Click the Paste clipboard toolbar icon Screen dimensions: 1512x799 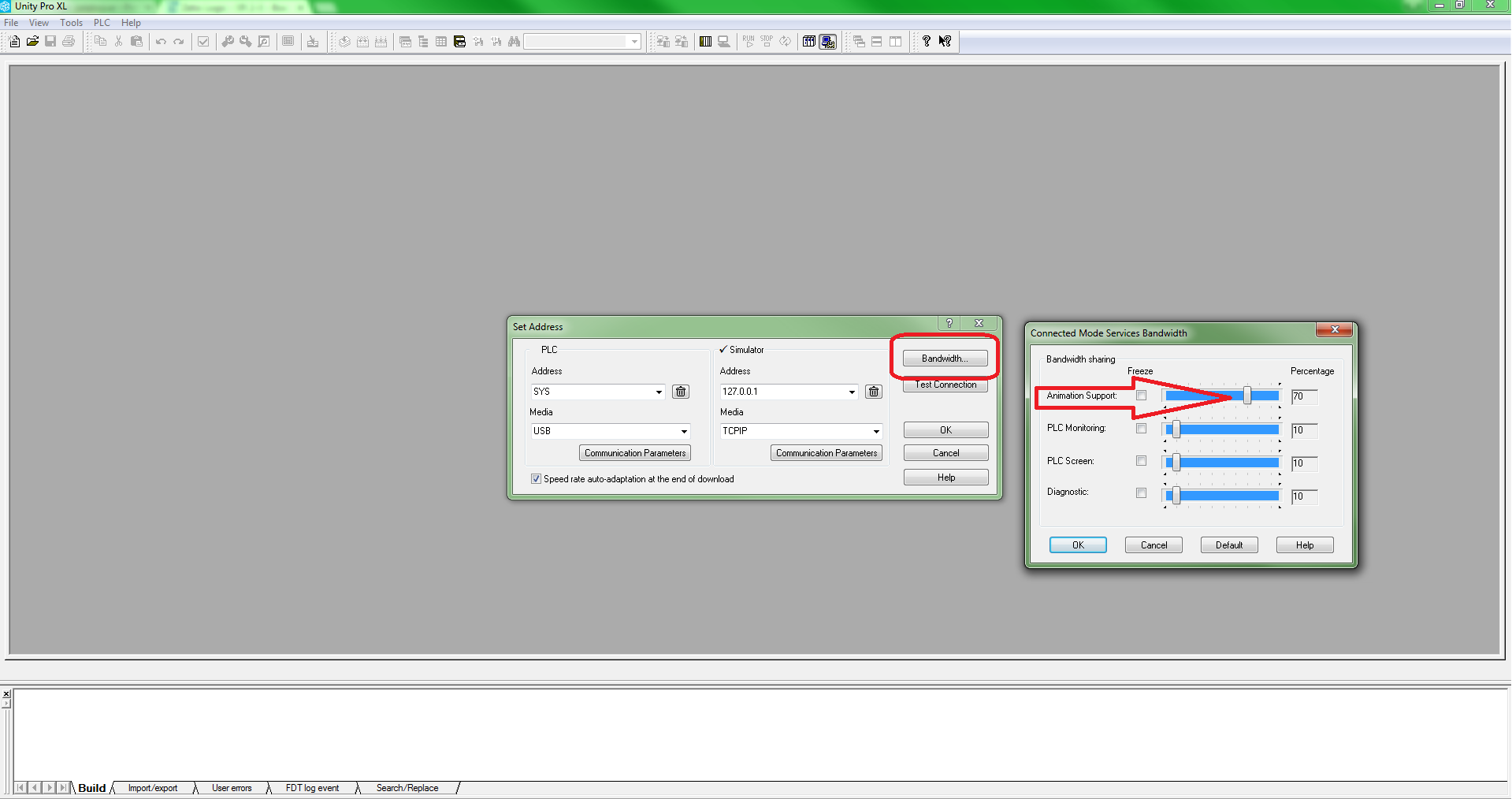136,41
